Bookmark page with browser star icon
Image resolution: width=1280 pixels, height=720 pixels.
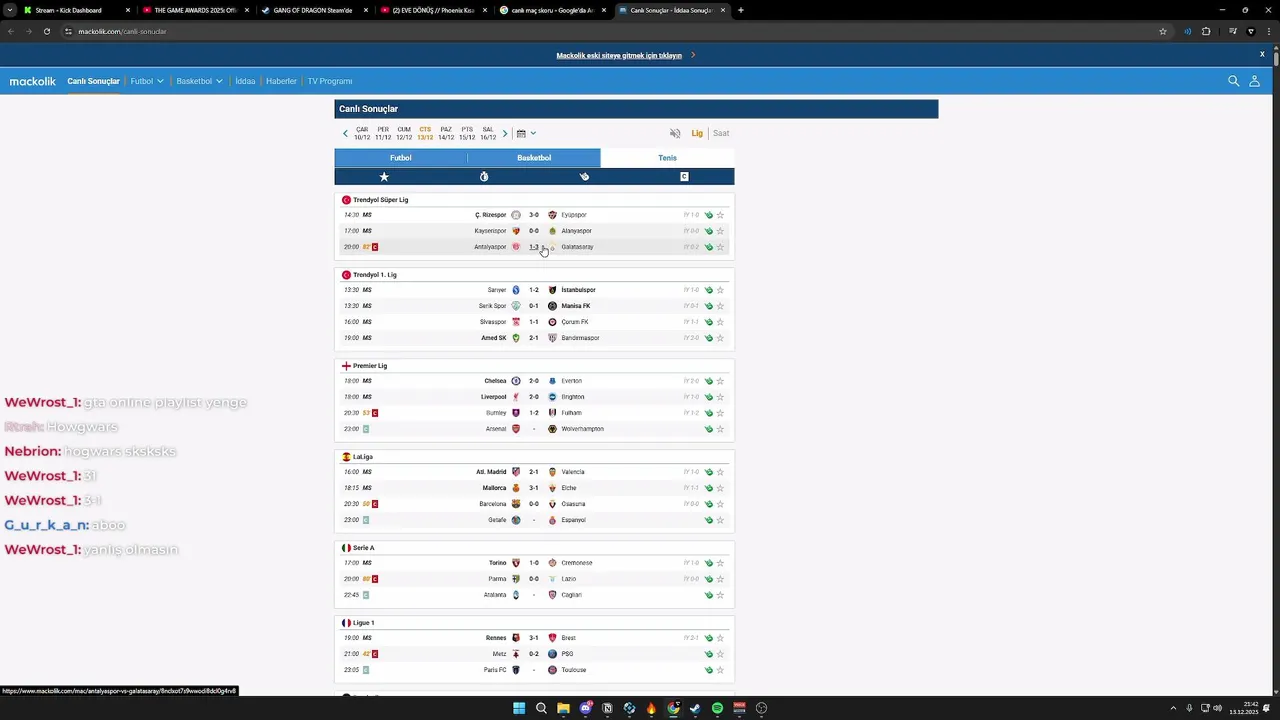(1162, 31)
